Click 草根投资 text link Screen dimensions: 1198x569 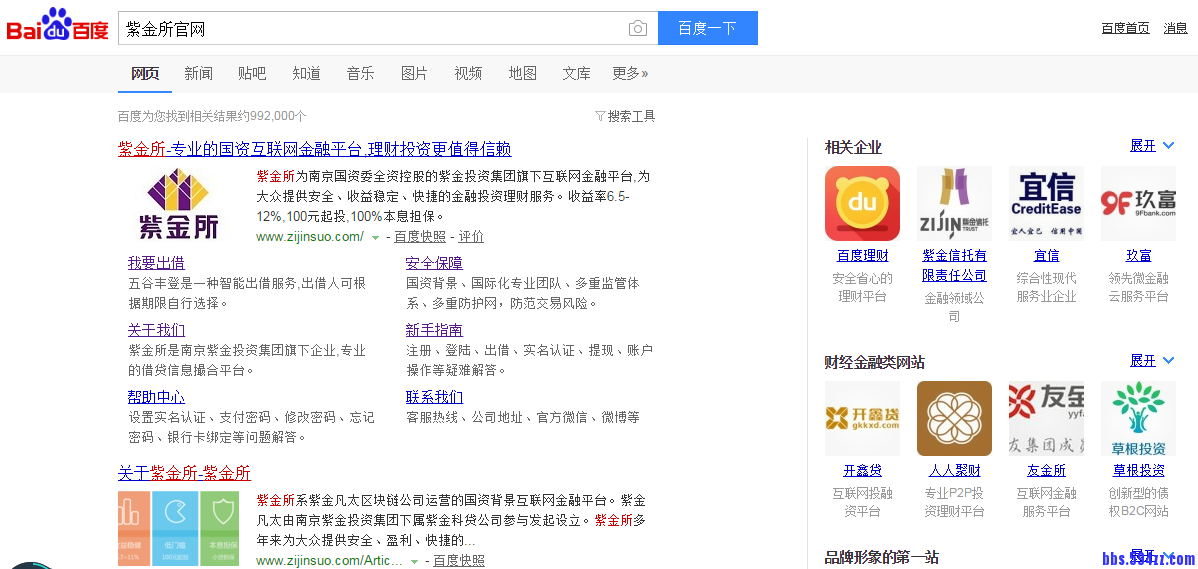point(1138,470)
